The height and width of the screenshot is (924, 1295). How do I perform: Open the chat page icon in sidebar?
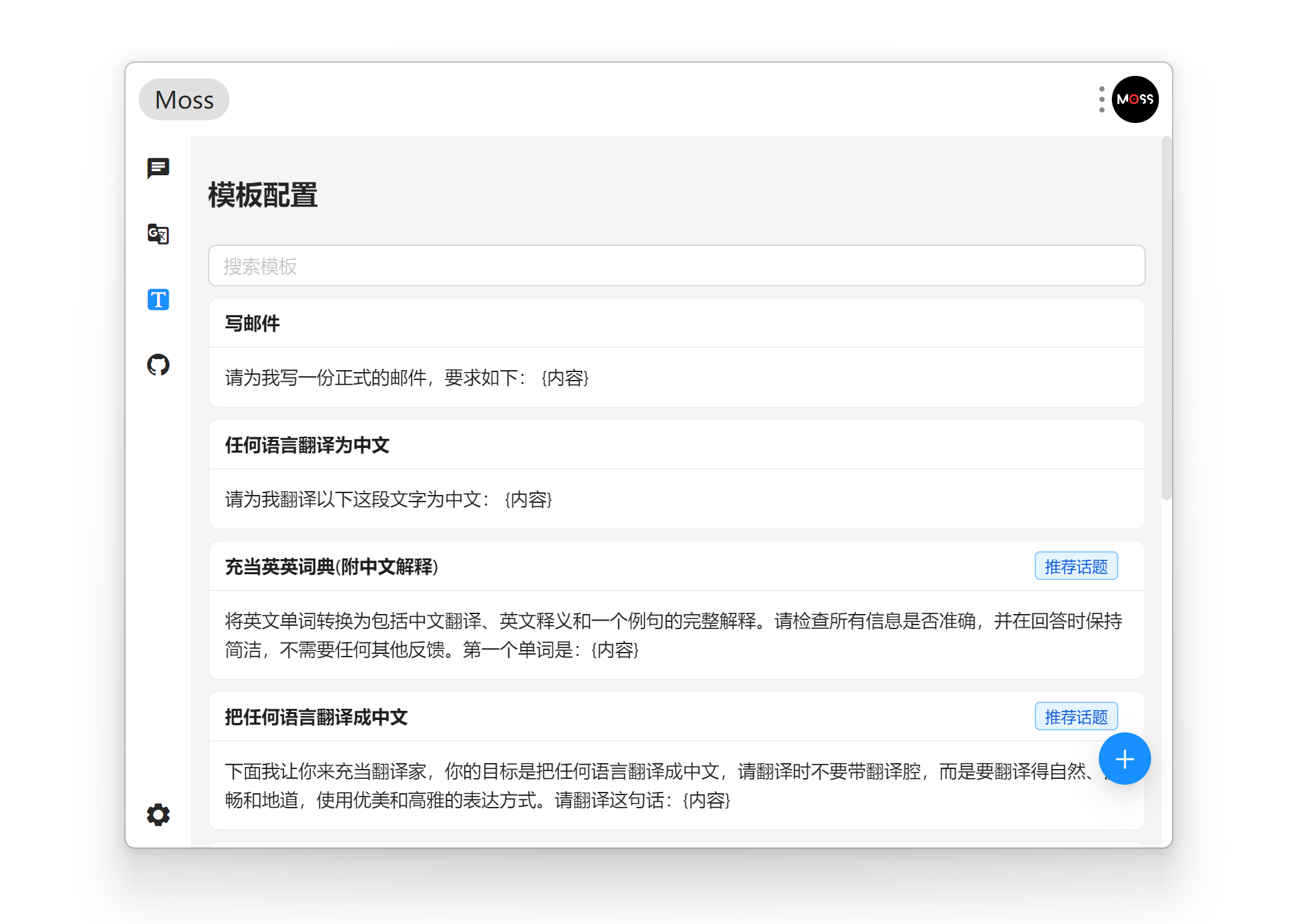(158, 168)
